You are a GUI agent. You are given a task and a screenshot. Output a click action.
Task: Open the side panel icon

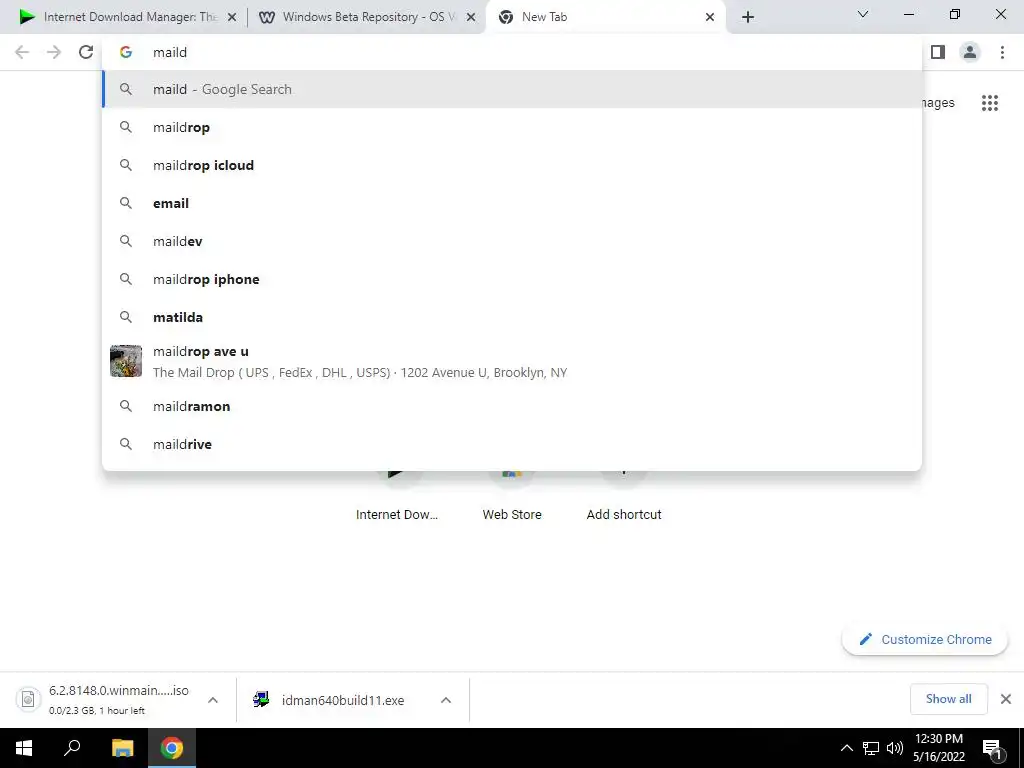click(938, 52)
